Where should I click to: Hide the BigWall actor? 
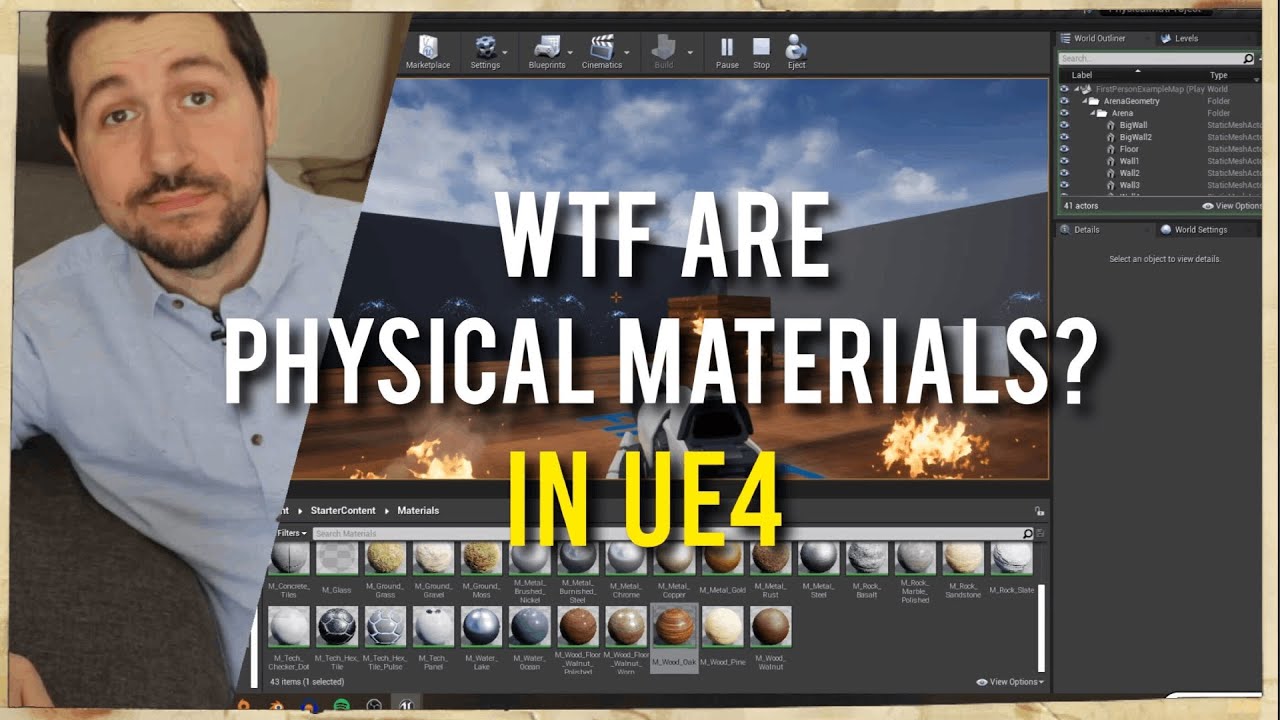pos(1064,125)
